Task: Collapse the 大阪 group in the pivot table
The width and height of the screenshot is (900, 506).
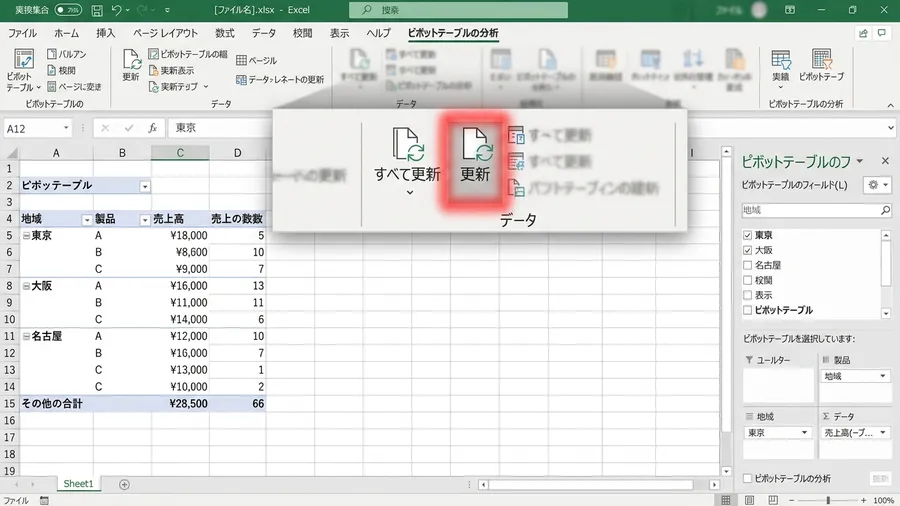Action: [x=26, y=286]
